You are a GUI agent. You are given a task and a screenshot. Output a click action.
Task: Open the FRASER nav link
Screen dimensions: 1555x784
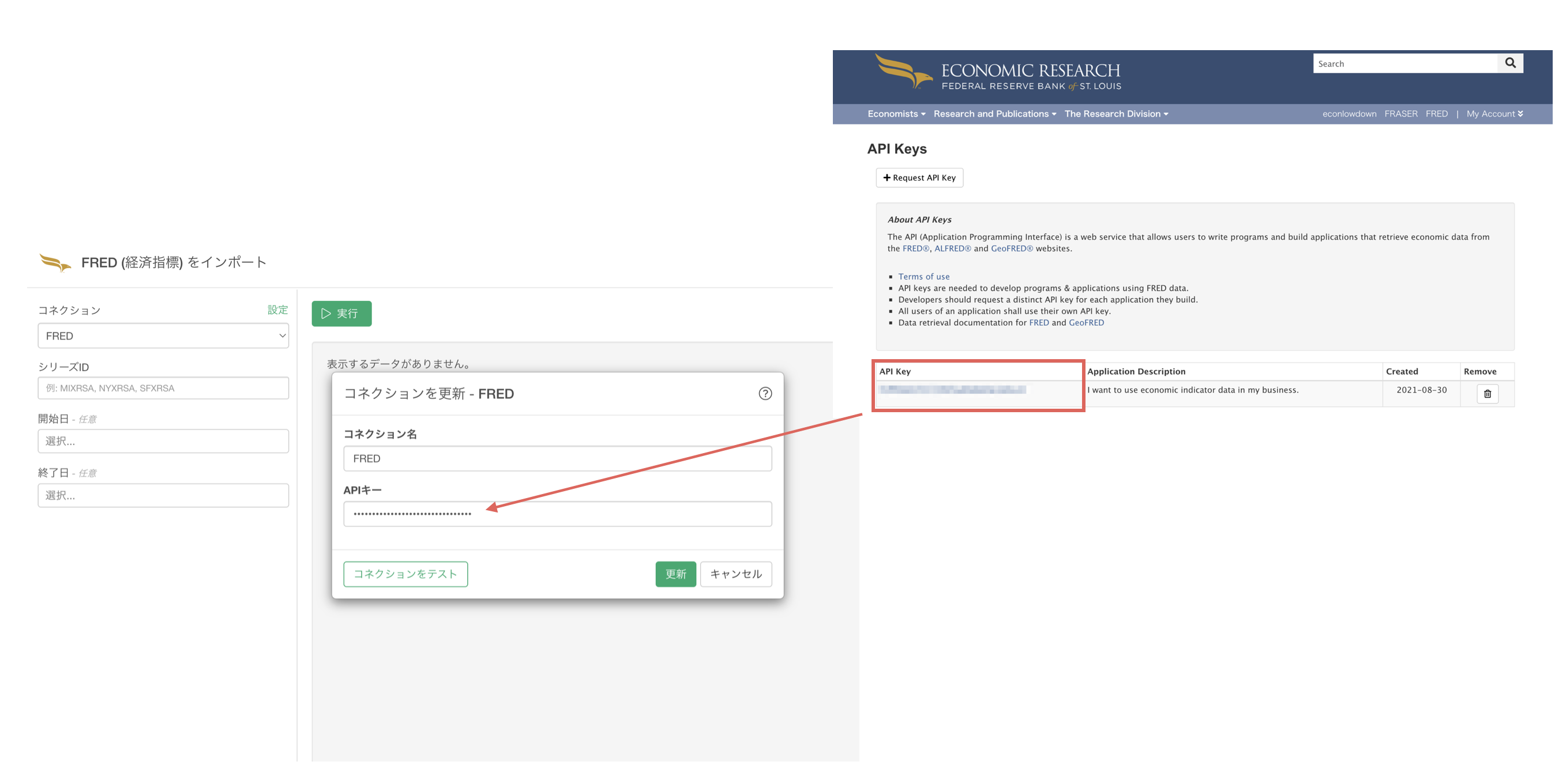click(1400, 114)
